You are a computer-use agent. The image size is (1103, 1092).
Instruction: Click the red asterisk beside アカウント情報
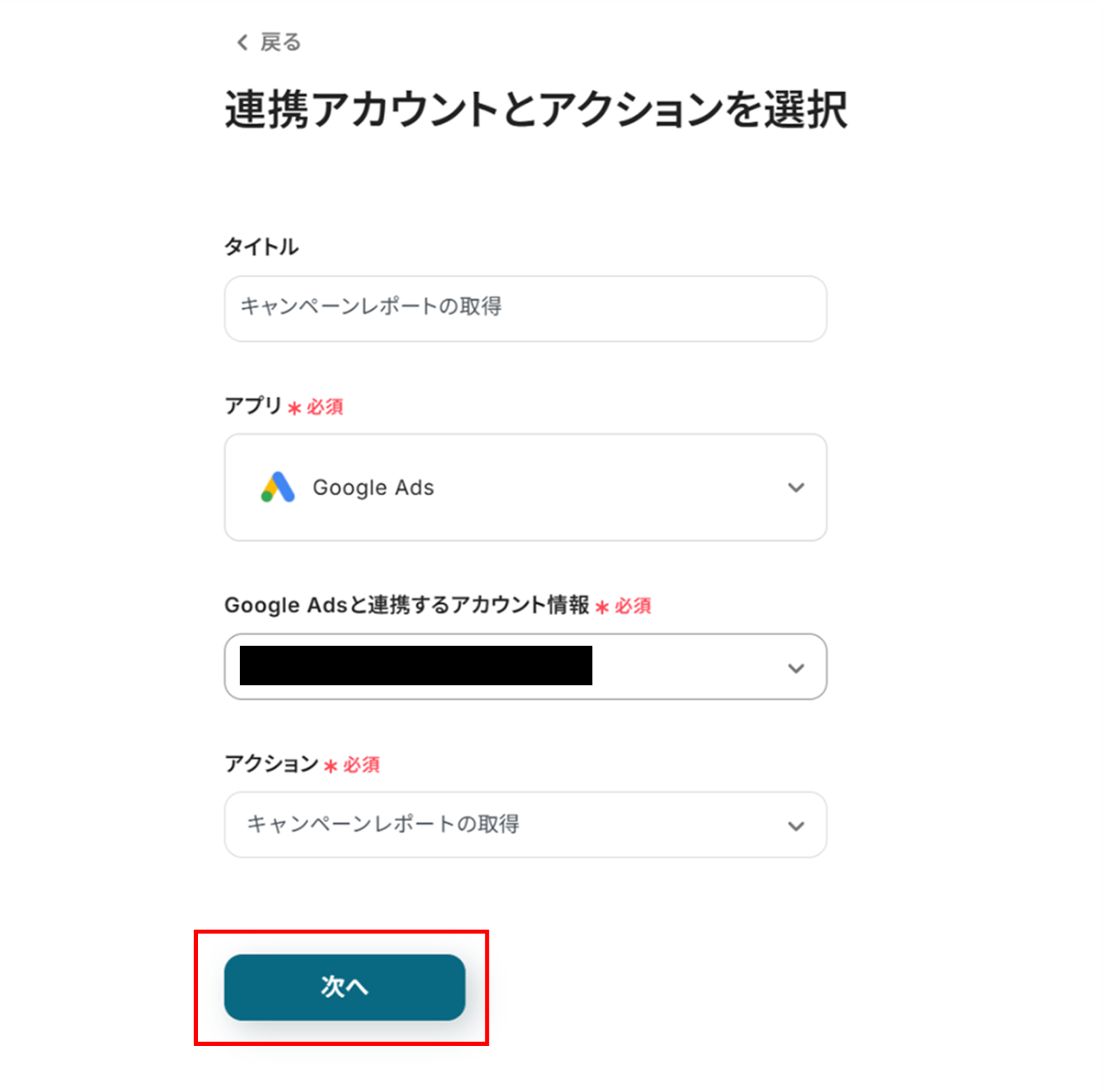602,607
